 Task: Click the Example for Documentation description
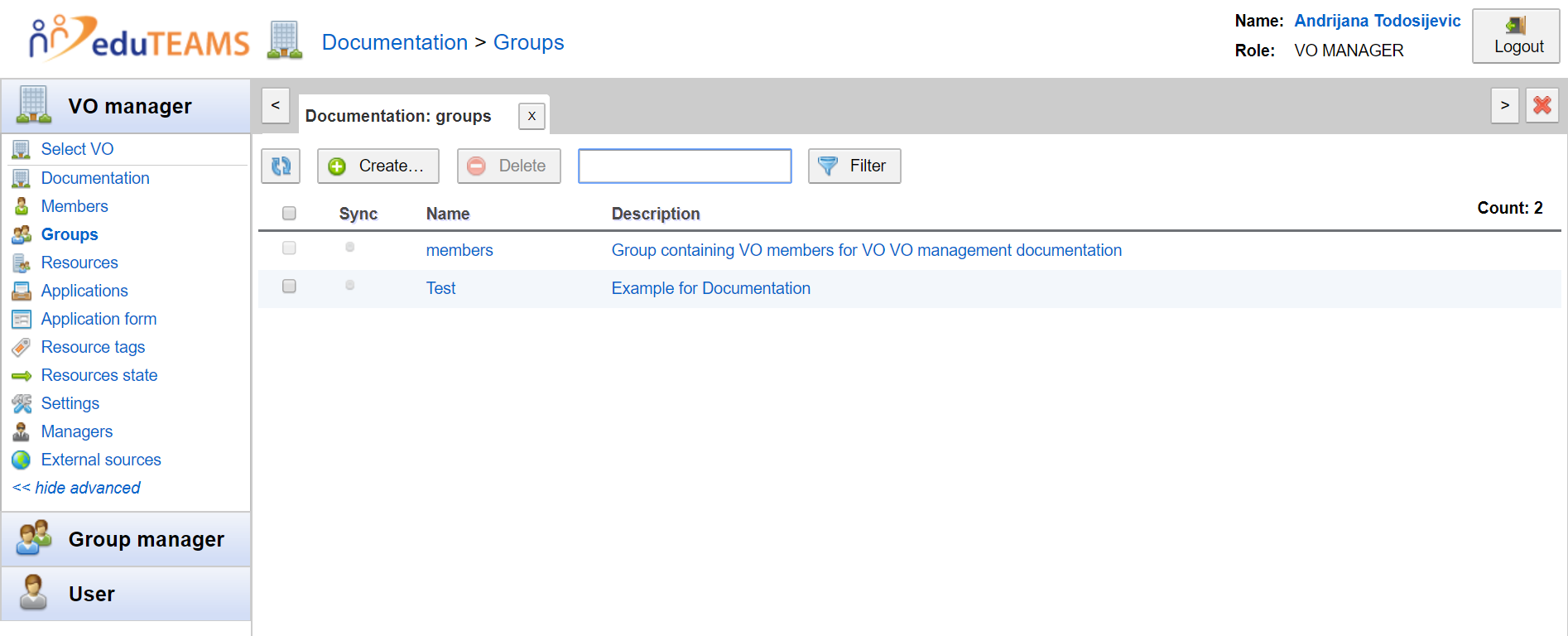pos(710,288)
